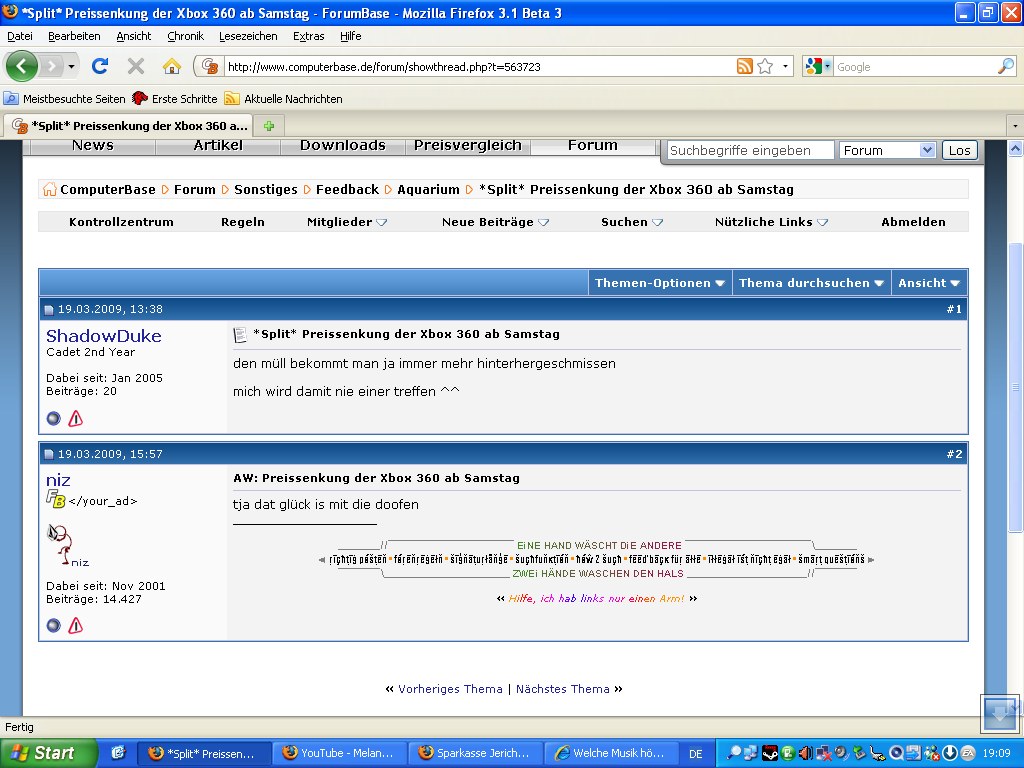Screen dimensions: 1024x768
Task: Expand the Neue Beiträge dropdown
Action: [495, 222]
